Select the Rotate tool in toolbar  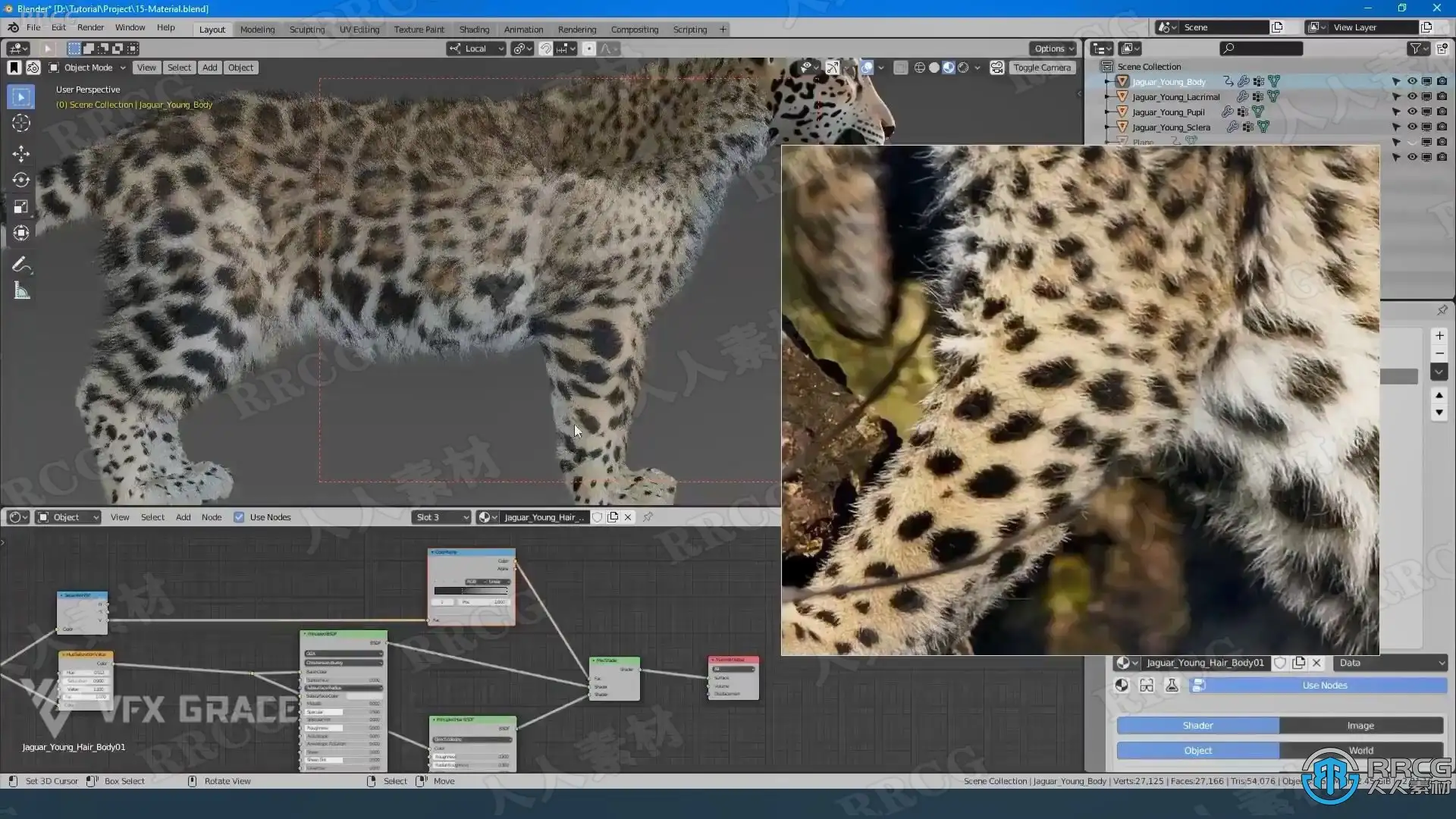(x=21, y=180)
